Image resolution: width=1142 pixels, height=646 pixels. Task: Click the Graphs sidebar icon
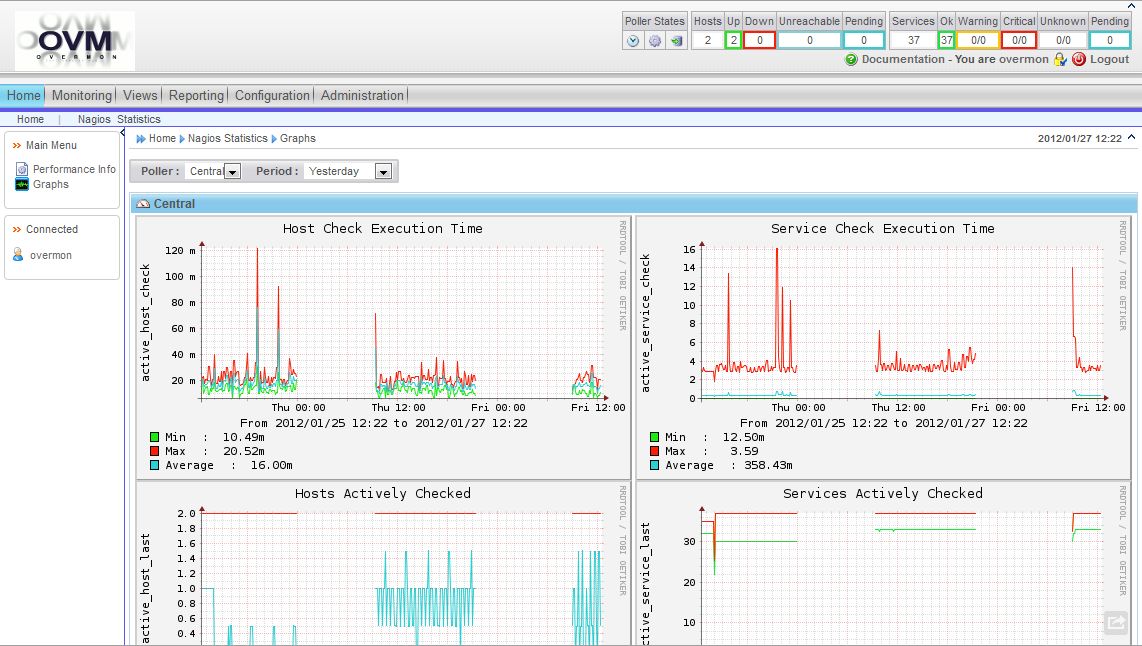tap(22, 184)
